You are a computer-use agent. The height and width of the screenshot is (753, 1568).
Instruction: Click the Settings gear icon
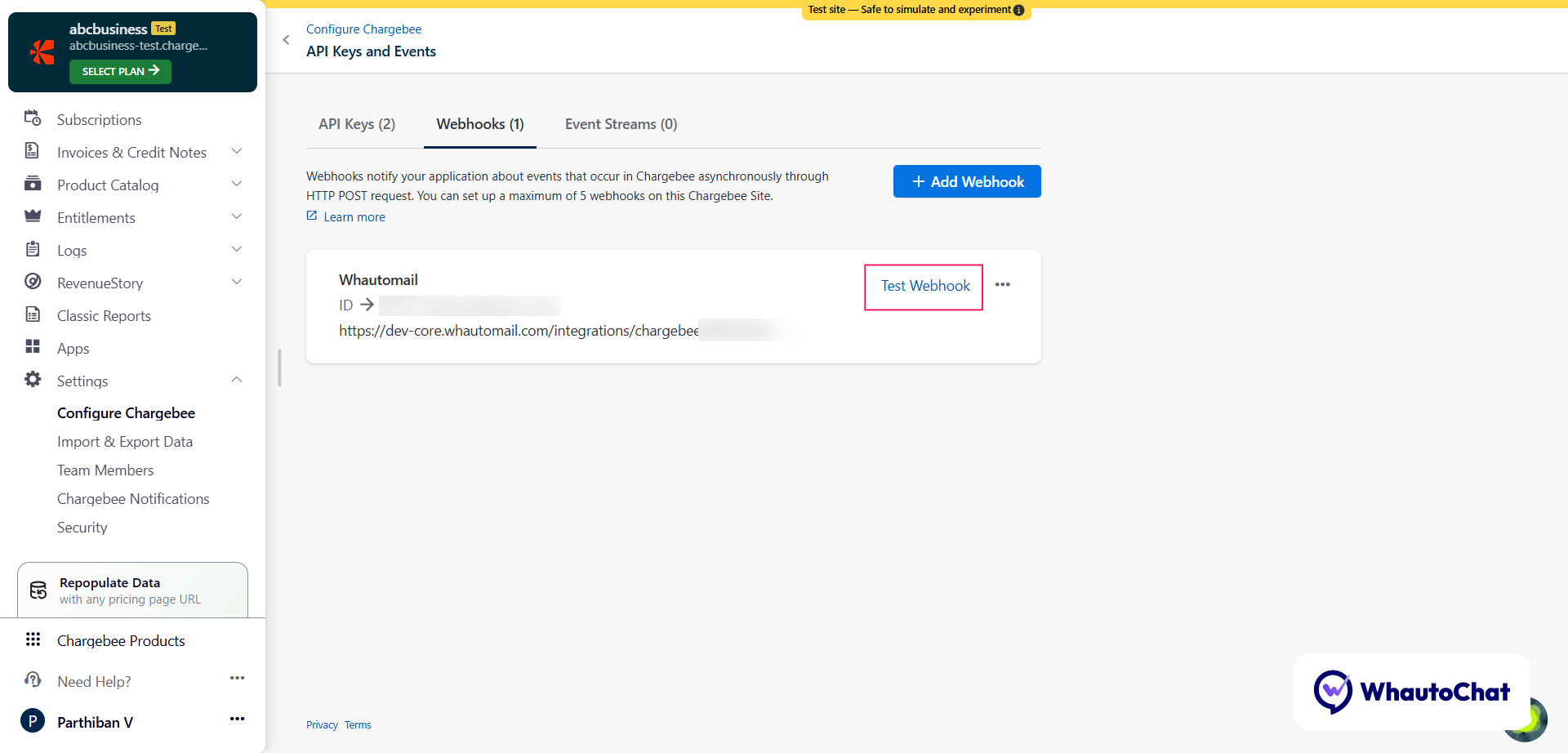[x=33, y=379]
